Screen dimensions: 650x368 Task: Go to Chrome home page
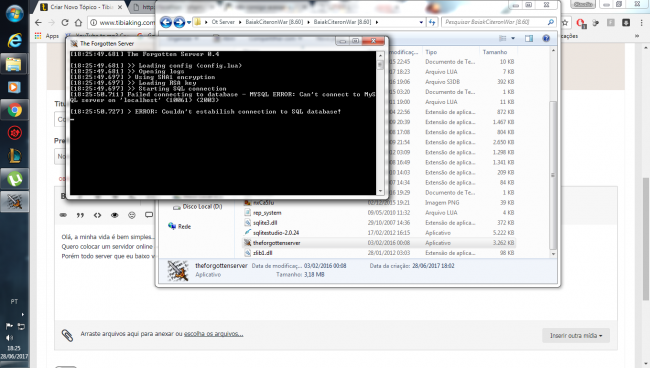(x=78, y=22)
